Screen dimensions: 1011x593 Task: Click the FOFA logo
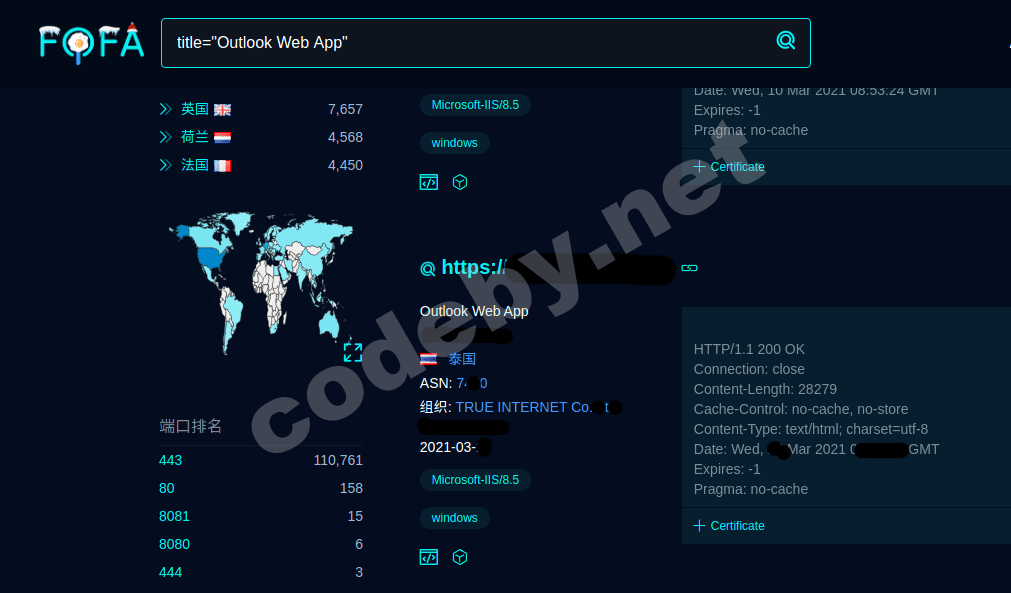[91, 43]
